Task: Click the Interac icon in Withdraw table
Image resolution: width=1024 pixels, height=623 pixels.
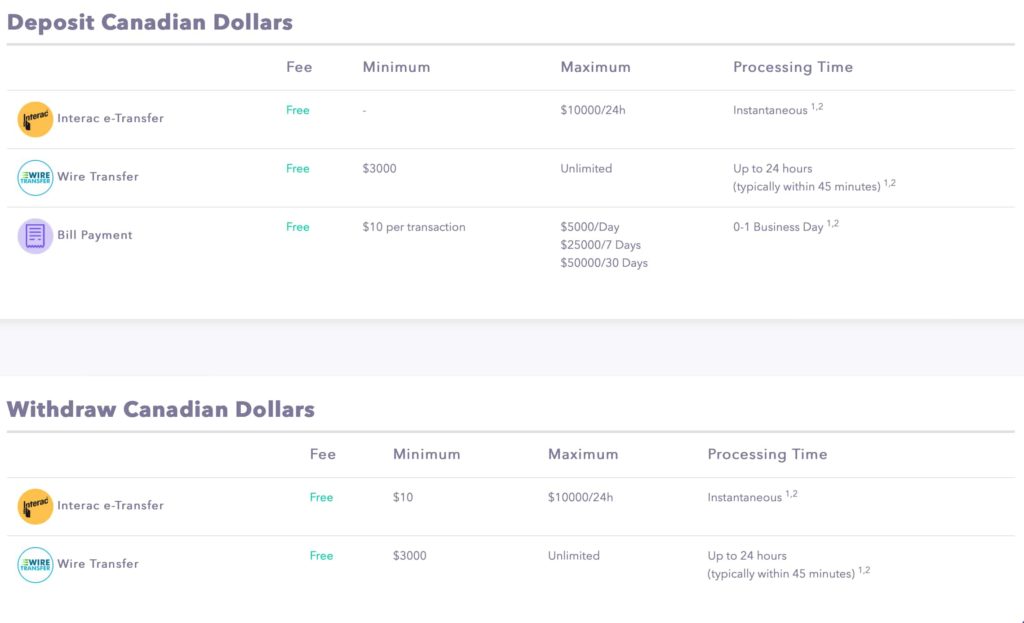Action: click(x=35, y=507)
